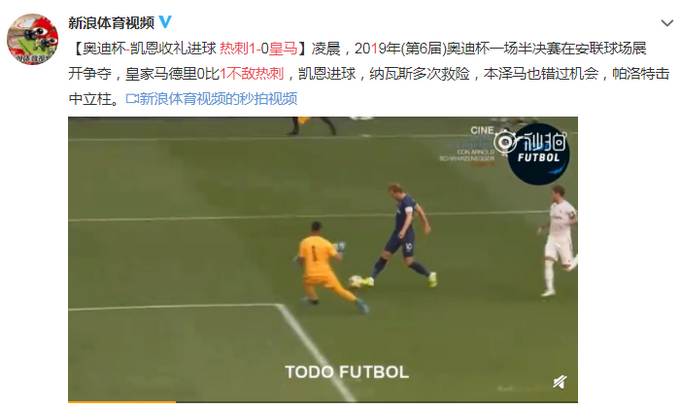The image size is (680, 409).
Task: Click the CINE overlay text in video
Action: pyautogui.click(x=481, y=130)
